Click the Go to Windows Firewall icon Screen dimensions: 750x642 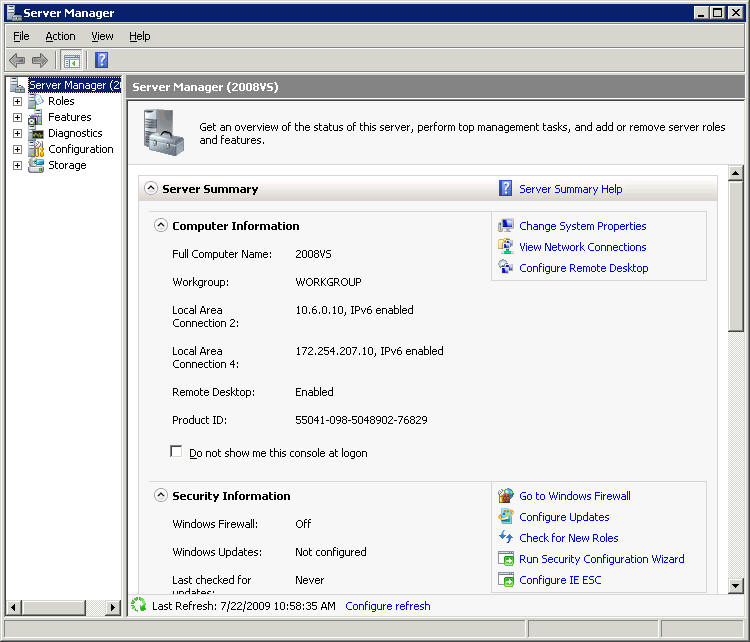pyautogui.click(x=506, y=496)
